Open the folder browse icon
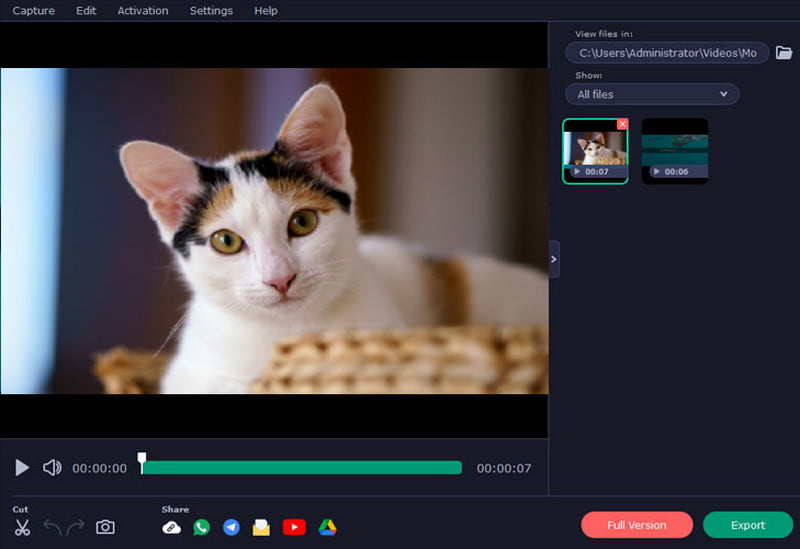Viewport: 800px width, 549px height. [784, 52]
